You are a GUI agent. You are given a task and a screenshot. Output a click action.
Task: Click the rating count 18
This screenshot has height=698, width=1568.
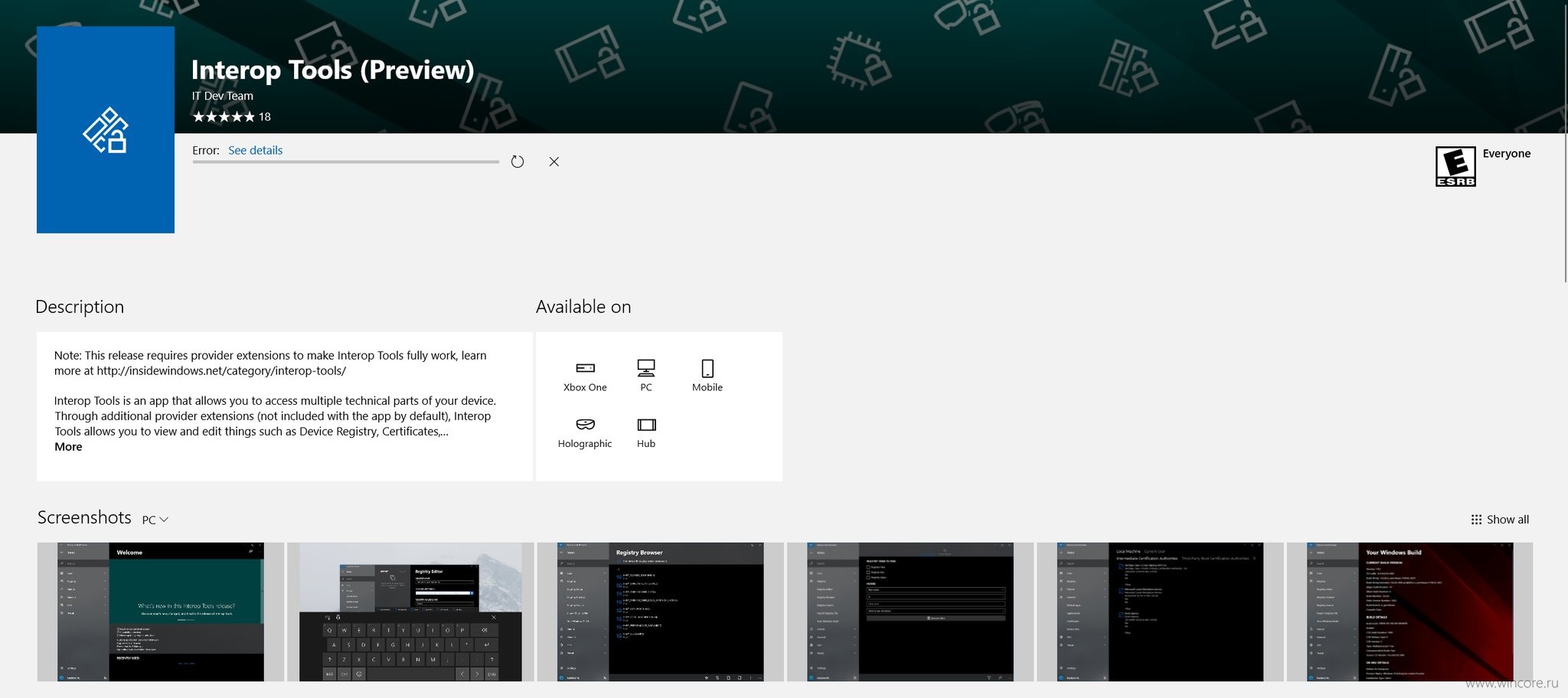click(x=265, y=117)
